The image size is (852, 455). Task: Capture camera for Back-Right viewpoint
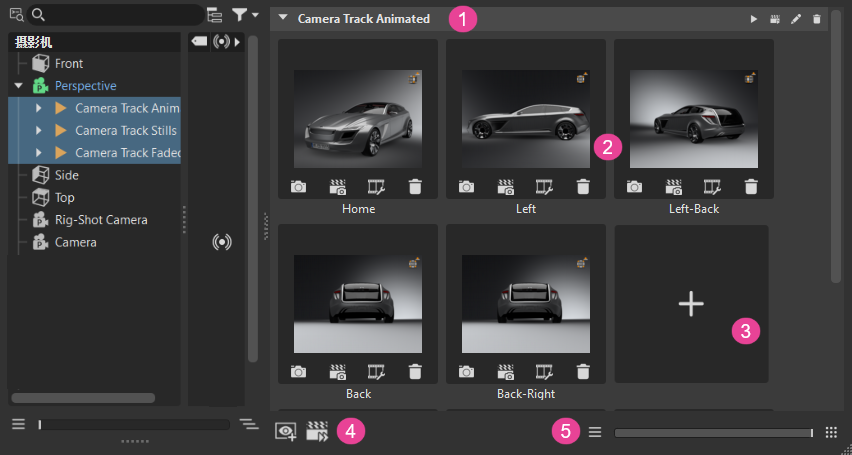[x=466, y=372]
